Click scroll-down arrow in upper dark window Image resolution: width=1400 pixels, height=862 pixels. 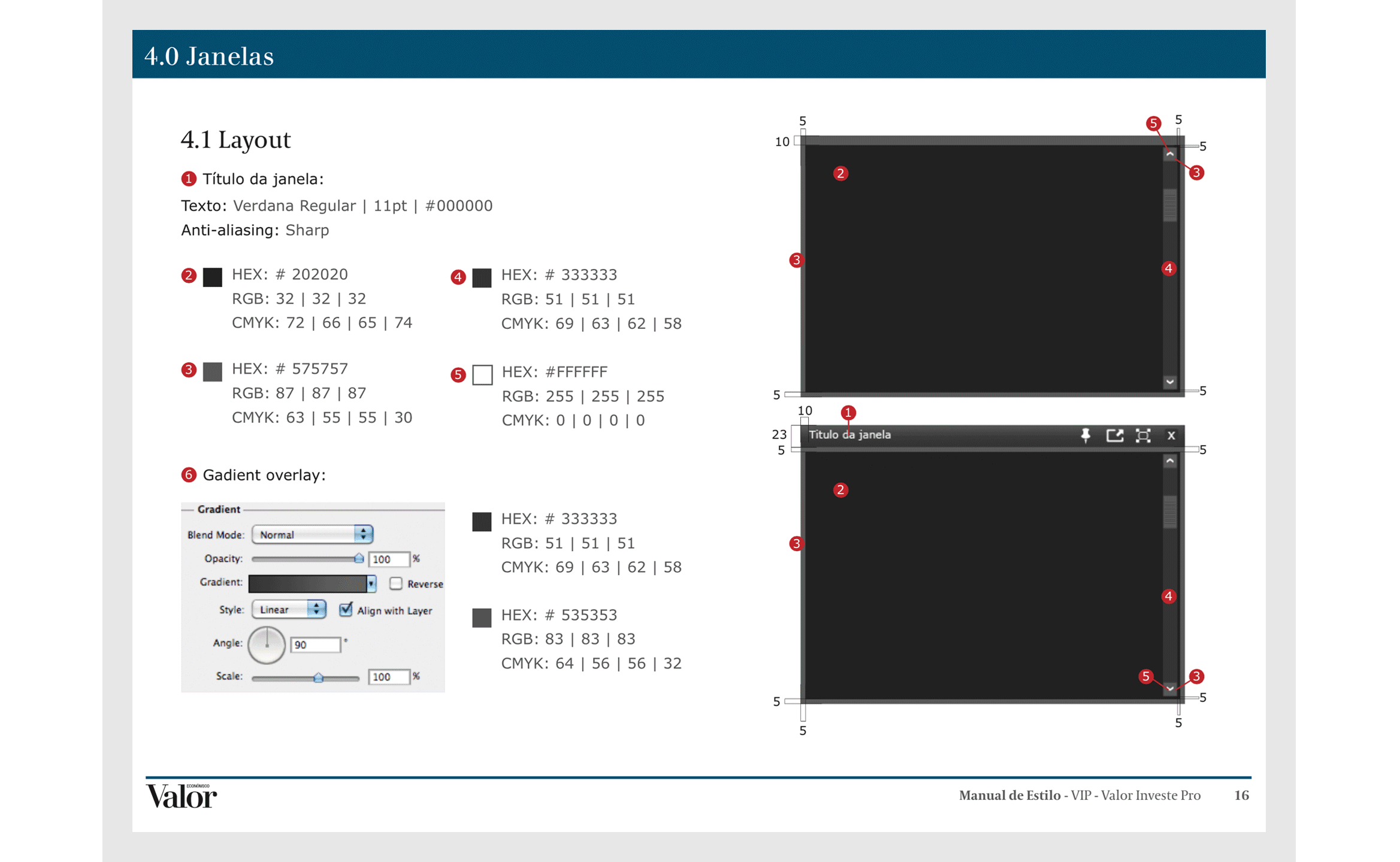point(1169,382)
